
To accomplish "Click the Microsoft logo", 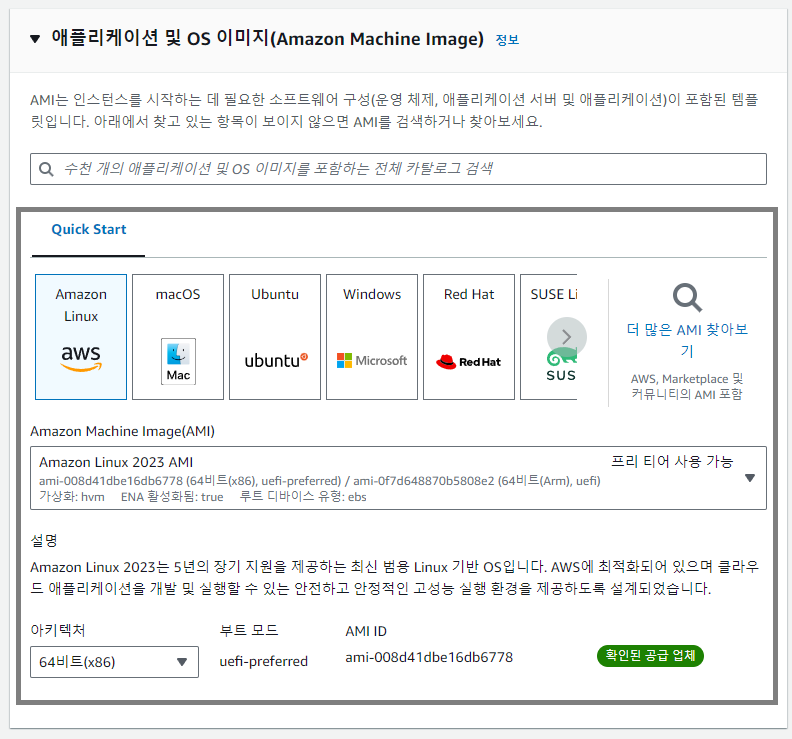I will (372, 361).
